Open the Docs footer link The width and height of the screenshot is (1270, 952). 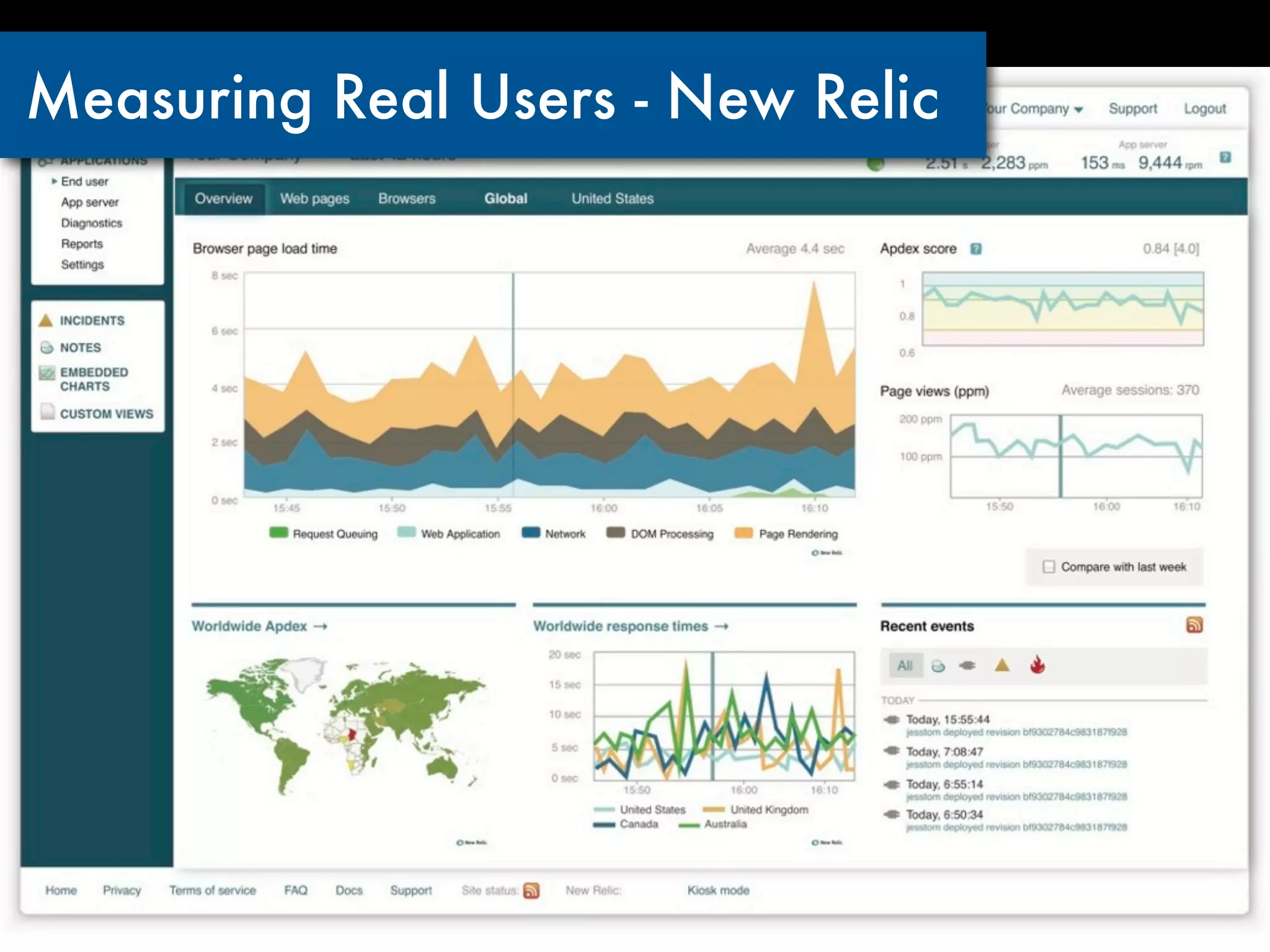[349, 890]
